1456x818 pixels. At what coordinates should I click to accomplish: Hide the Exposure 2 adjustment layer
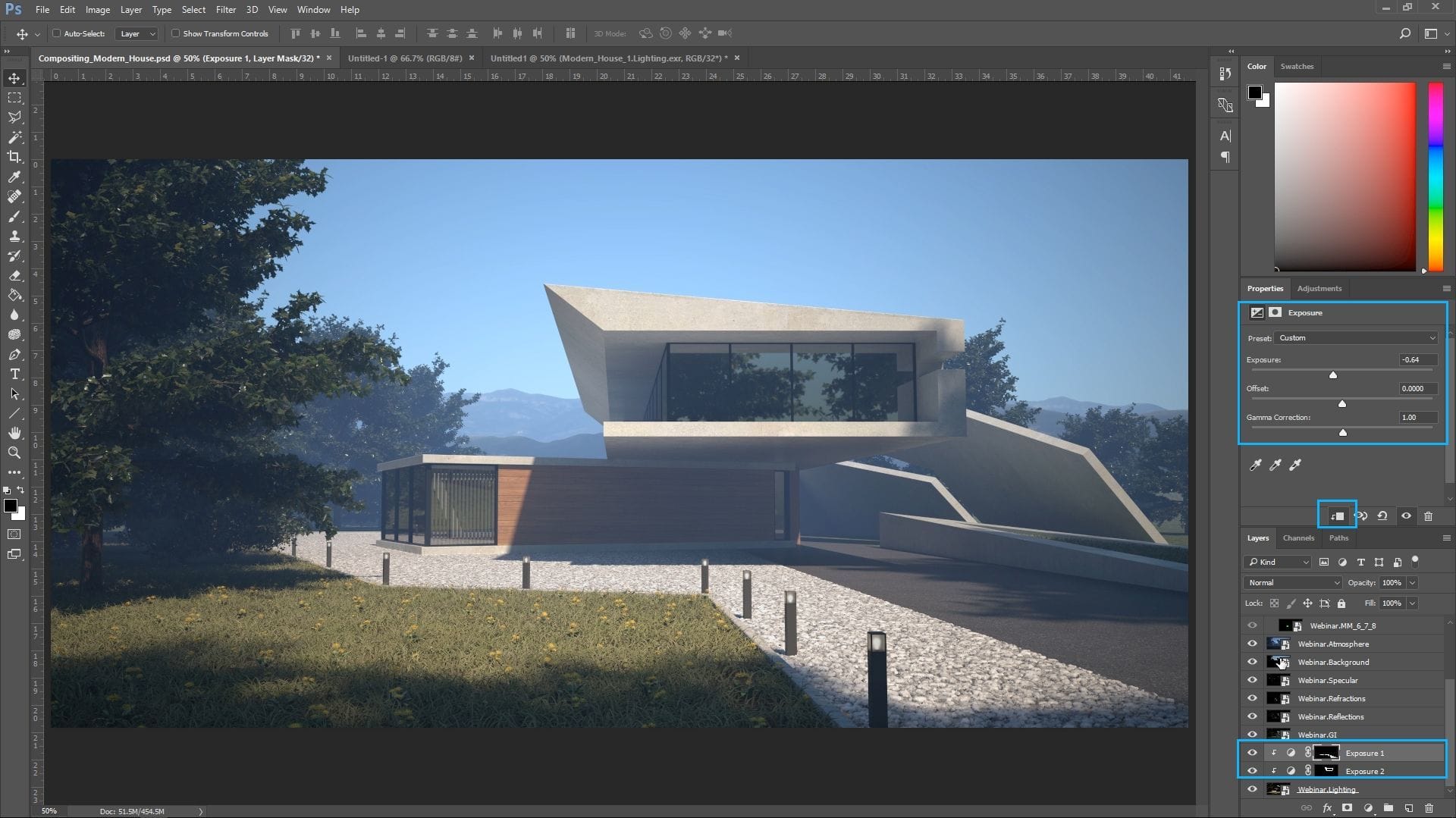click(1252, 771)
